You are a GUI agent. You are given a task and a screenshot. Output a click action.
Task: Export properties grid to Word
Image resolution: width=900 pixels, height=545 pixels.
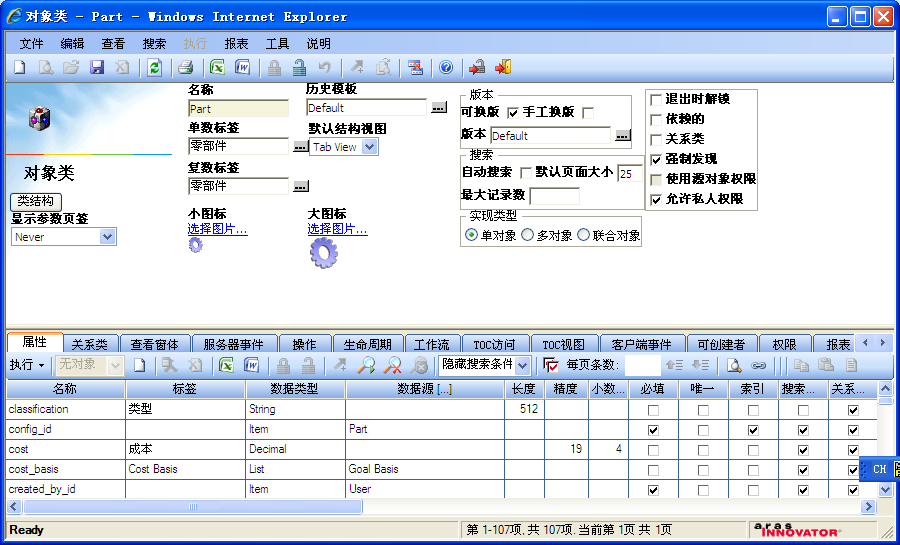251,365
